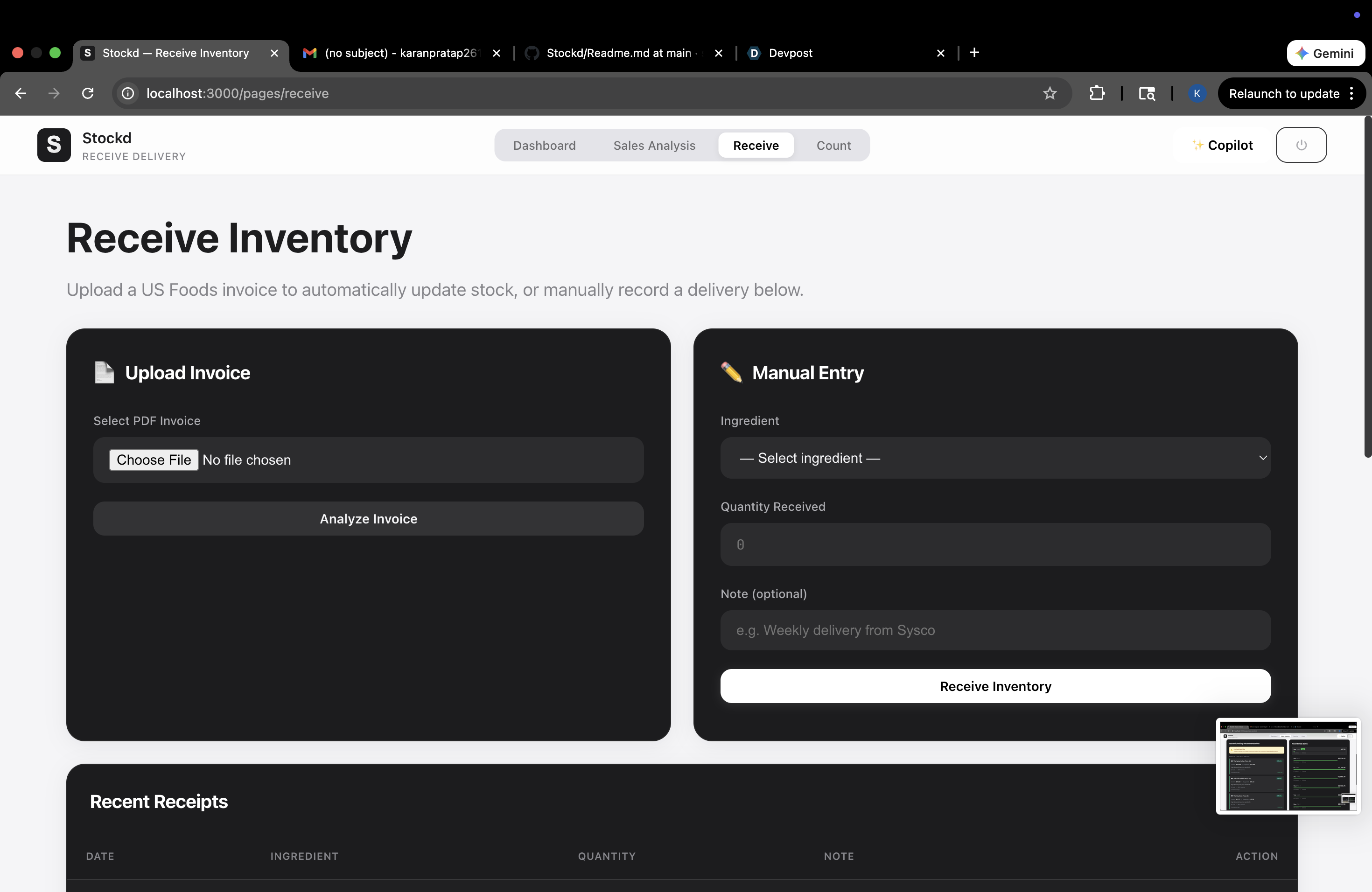Screen dimensions: 1372x892
Task: Go back to previous page
Action: 21,93
